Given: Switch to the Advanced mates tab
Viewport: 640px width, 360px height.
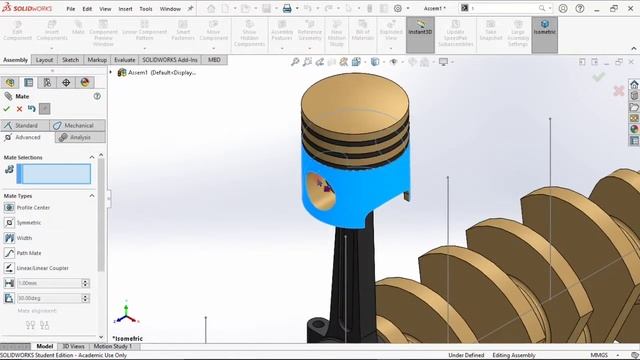Looking at the screenshot, I should (x=27, y=138).
